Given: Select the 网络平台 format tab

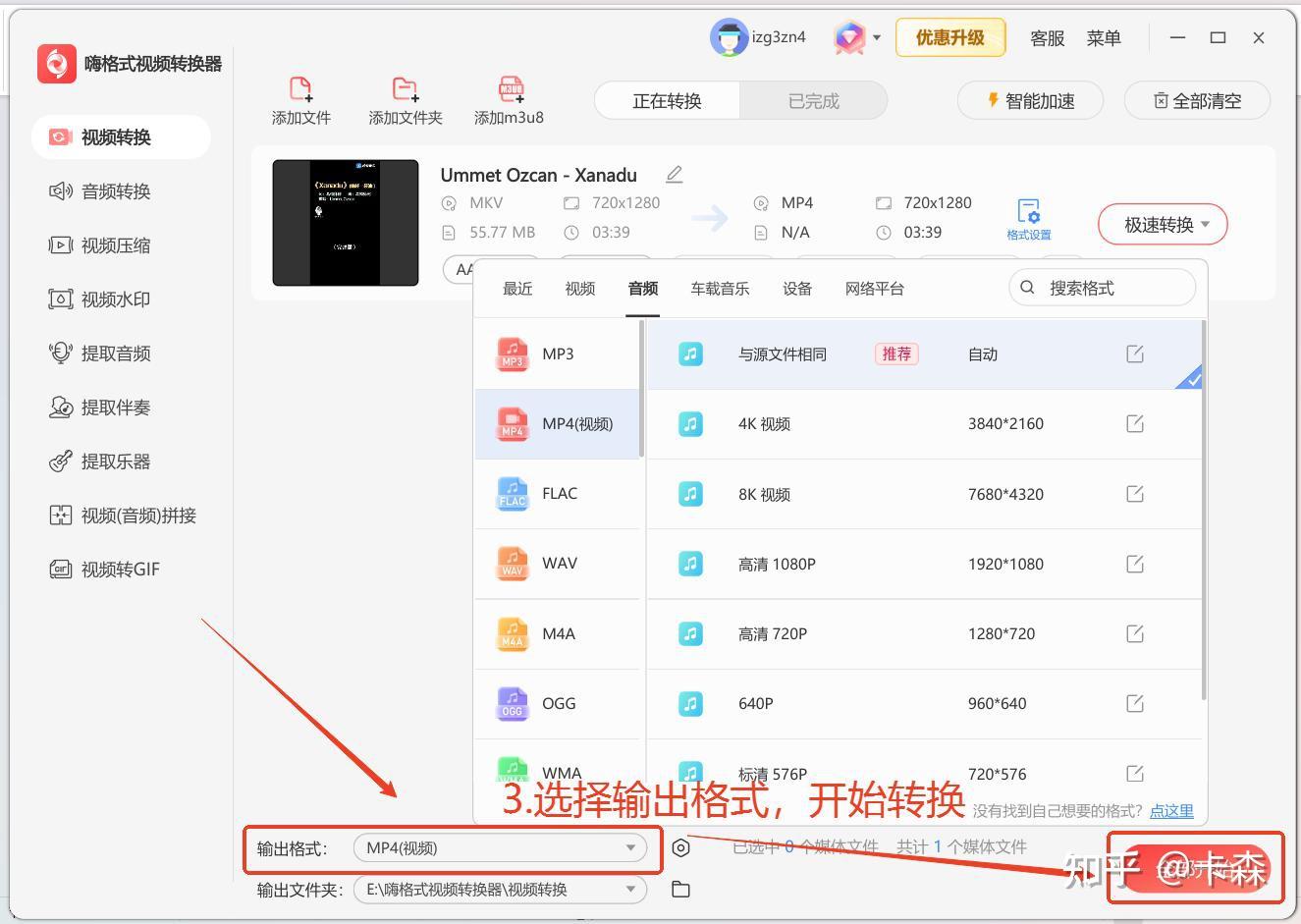Looking at the screenshot, I should point(875,289).
